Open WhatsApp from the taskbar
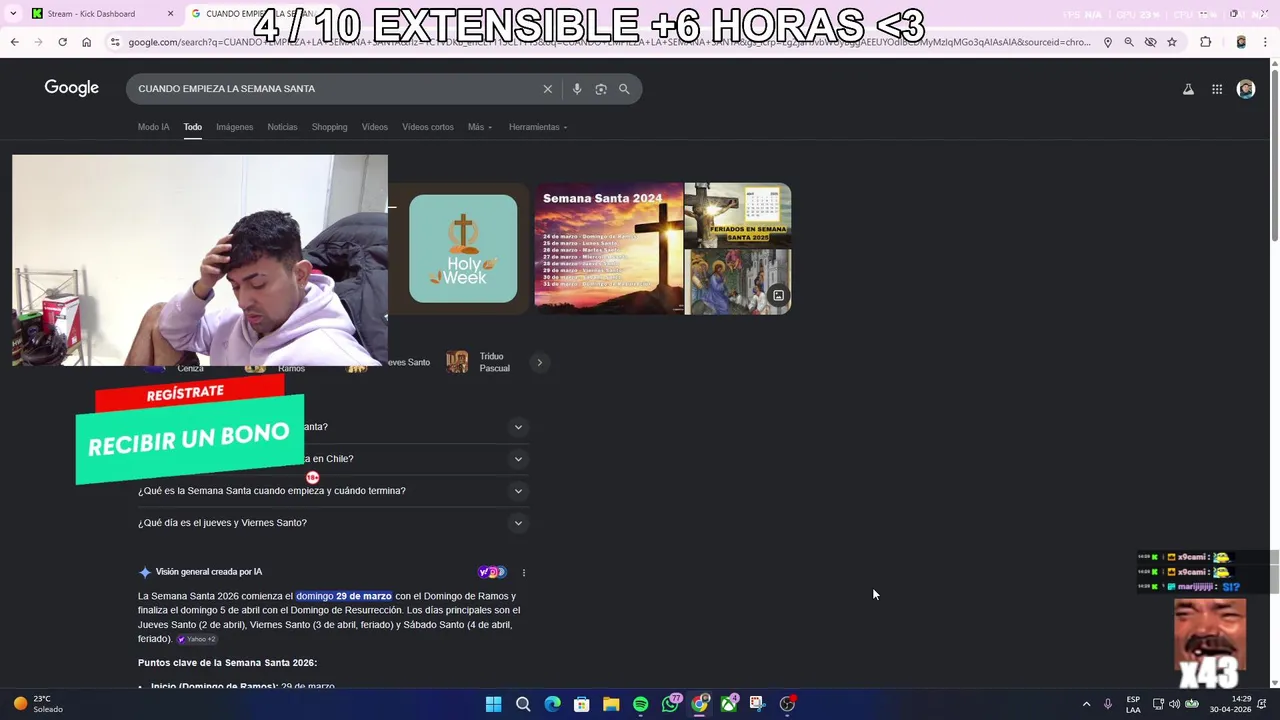 (670, 704)
